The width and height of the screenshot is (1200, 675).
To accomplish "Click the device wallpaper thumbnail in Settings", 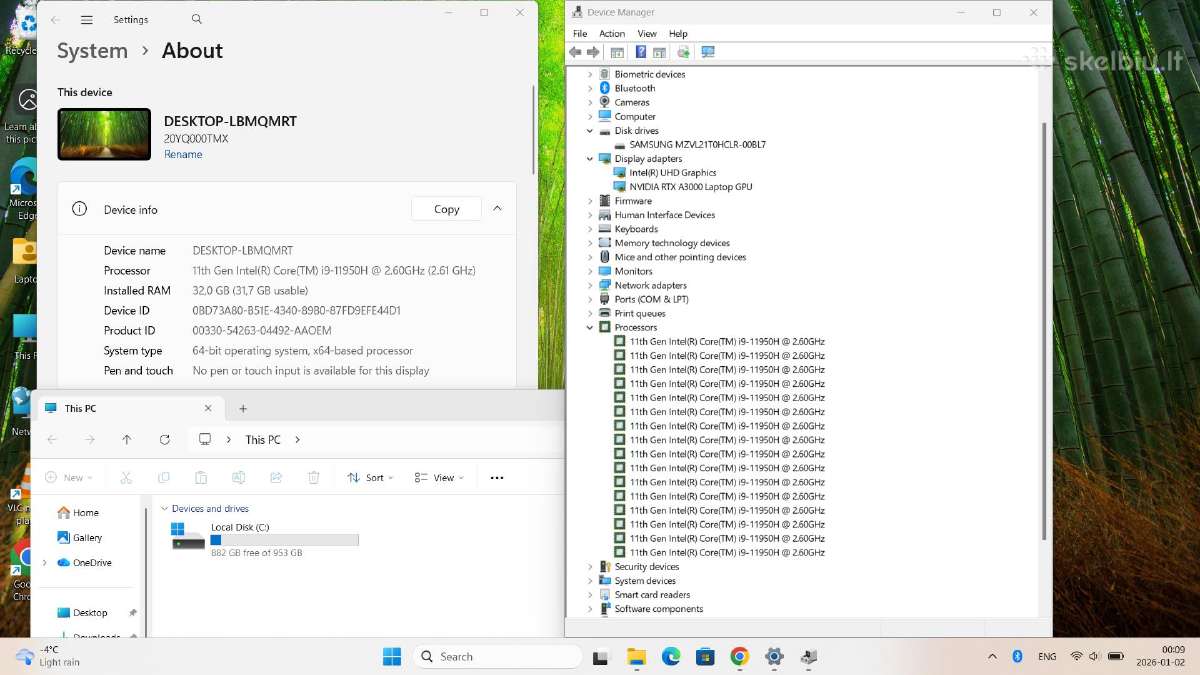I will coord(104,134).
